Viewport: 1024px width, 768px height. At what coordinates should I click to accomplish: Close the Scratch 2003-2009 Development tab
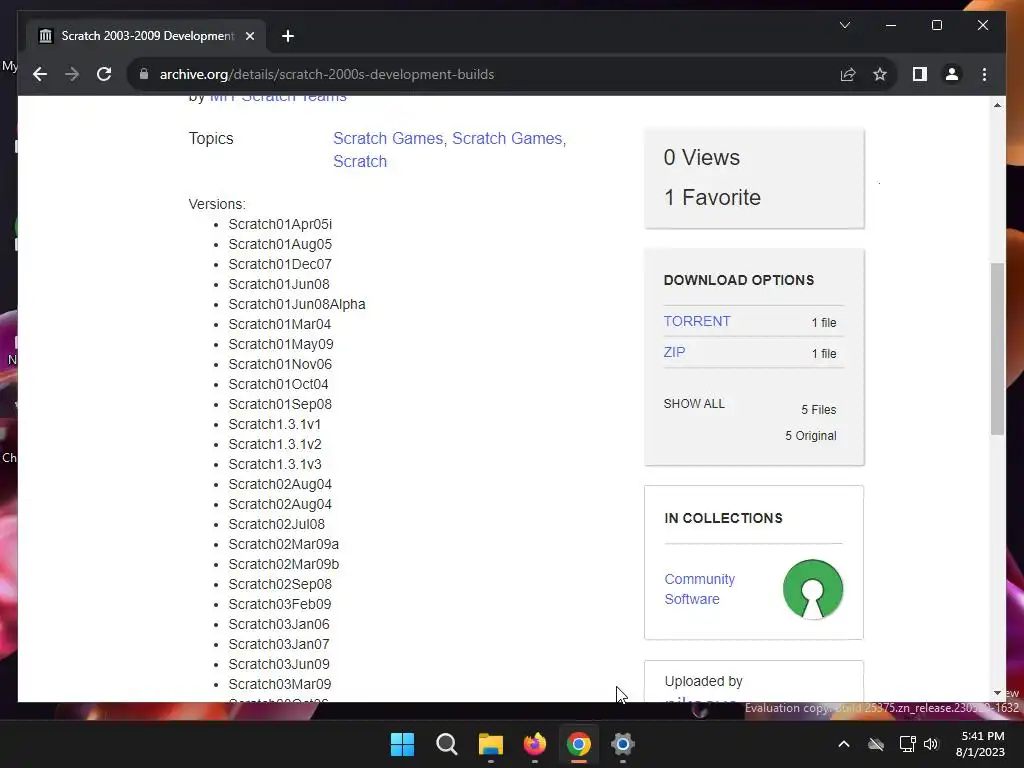click(x=249, y=36)
